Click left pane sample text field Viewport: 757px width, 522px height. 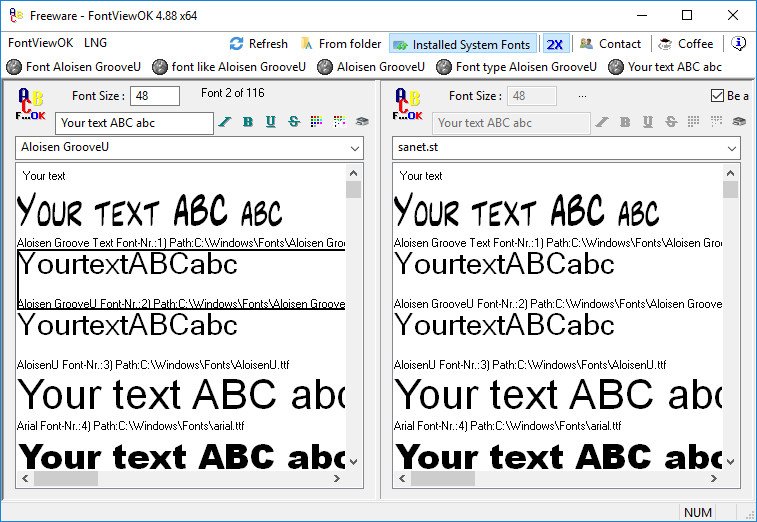coord(134,123)
